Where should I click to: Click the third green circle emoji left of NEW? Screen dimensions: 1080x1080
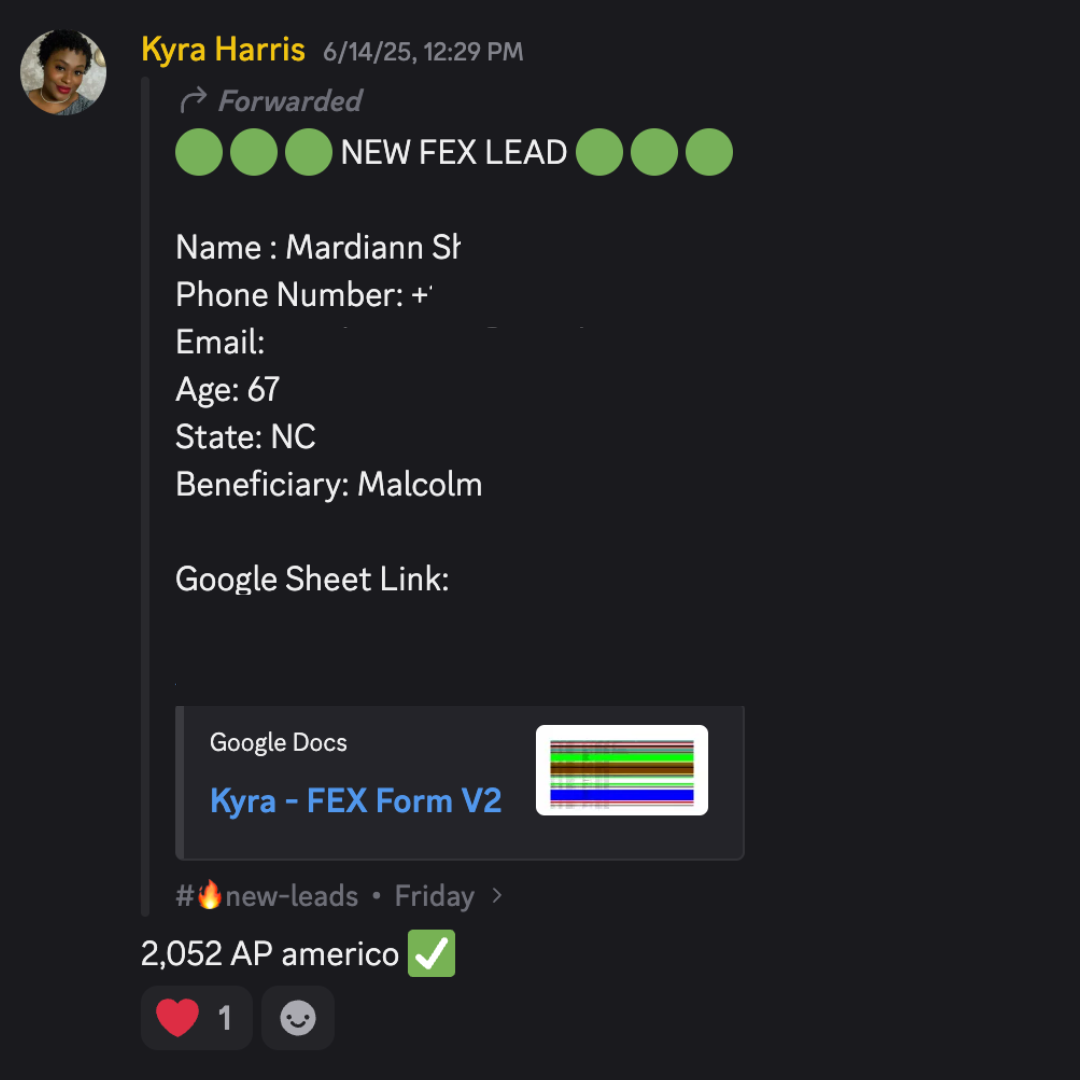(309, 152)
